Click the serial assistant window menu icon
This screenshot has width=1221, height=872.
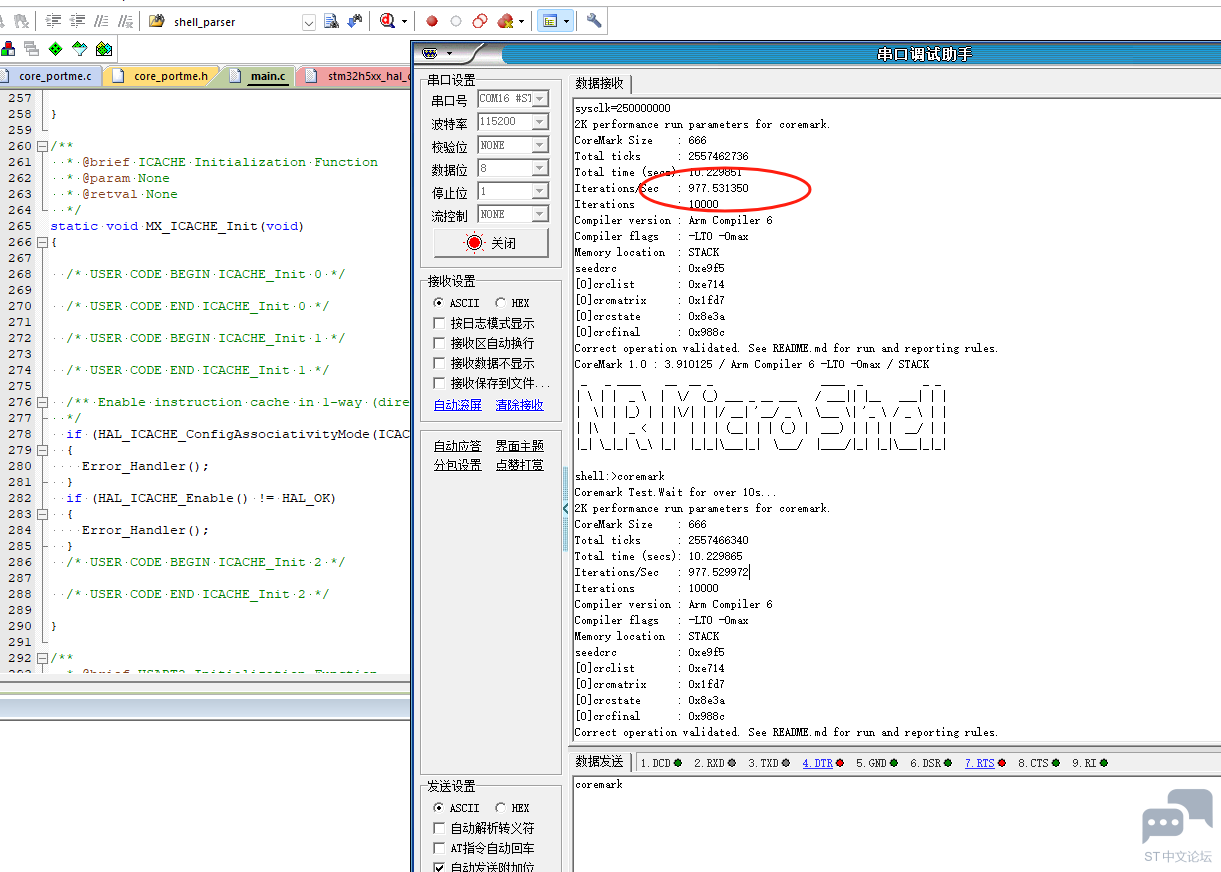(x=431, y=53)
